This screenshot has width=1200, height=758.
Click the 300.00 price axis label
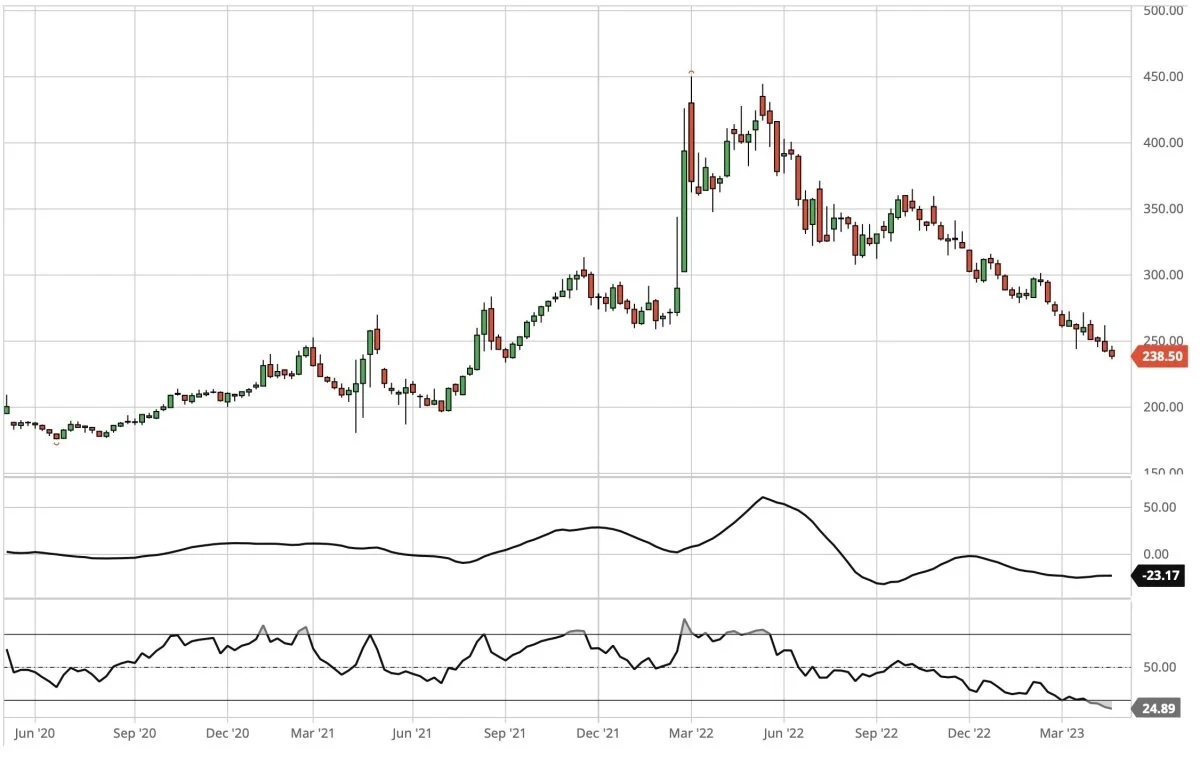(1164, 275)
